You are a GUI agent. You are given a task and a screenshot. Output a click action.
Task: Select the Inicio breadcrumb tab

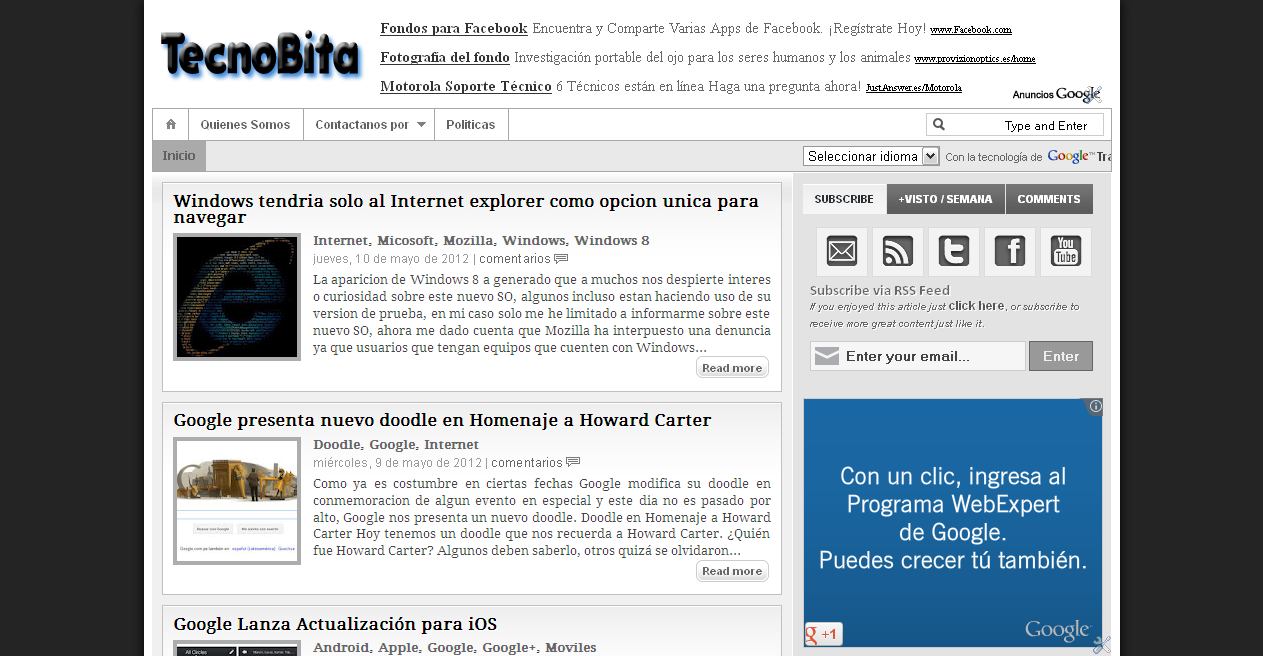179,156
